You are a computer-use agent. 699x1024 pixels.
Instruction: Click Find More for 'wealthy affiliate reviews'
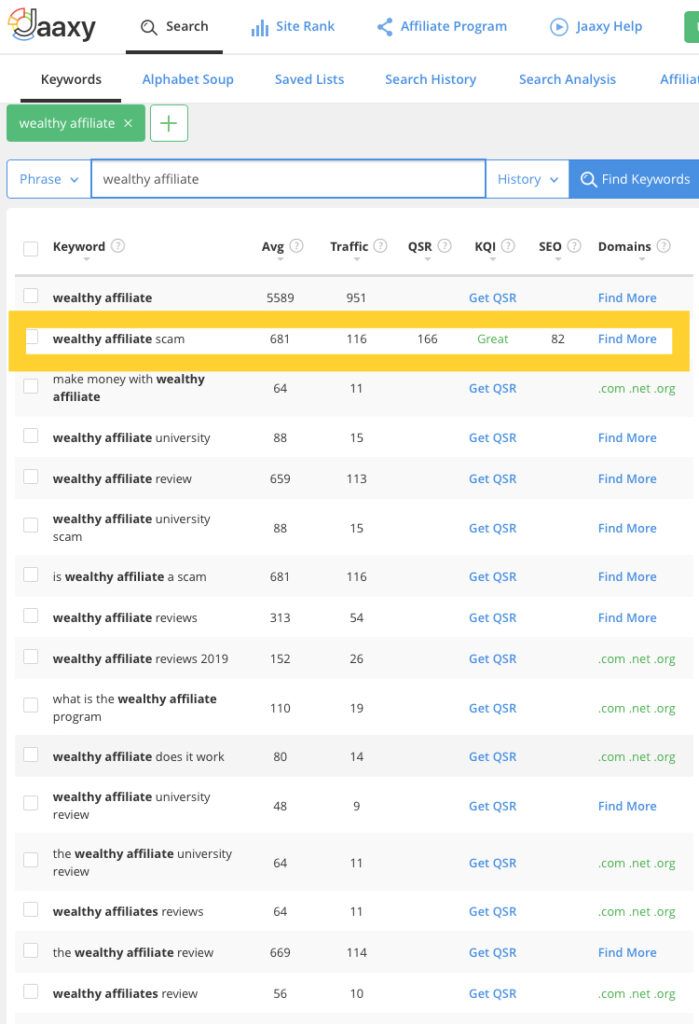[627, 618]
